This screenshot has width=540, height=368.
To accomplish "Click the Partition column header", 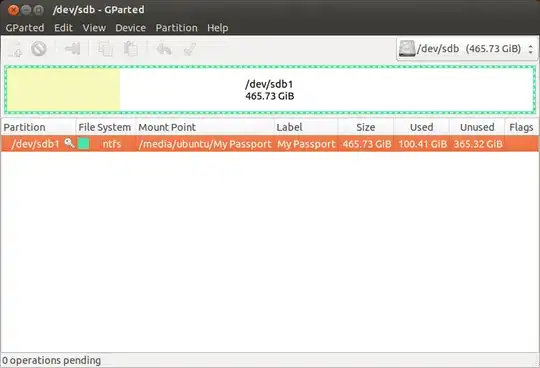I will 38,127.
